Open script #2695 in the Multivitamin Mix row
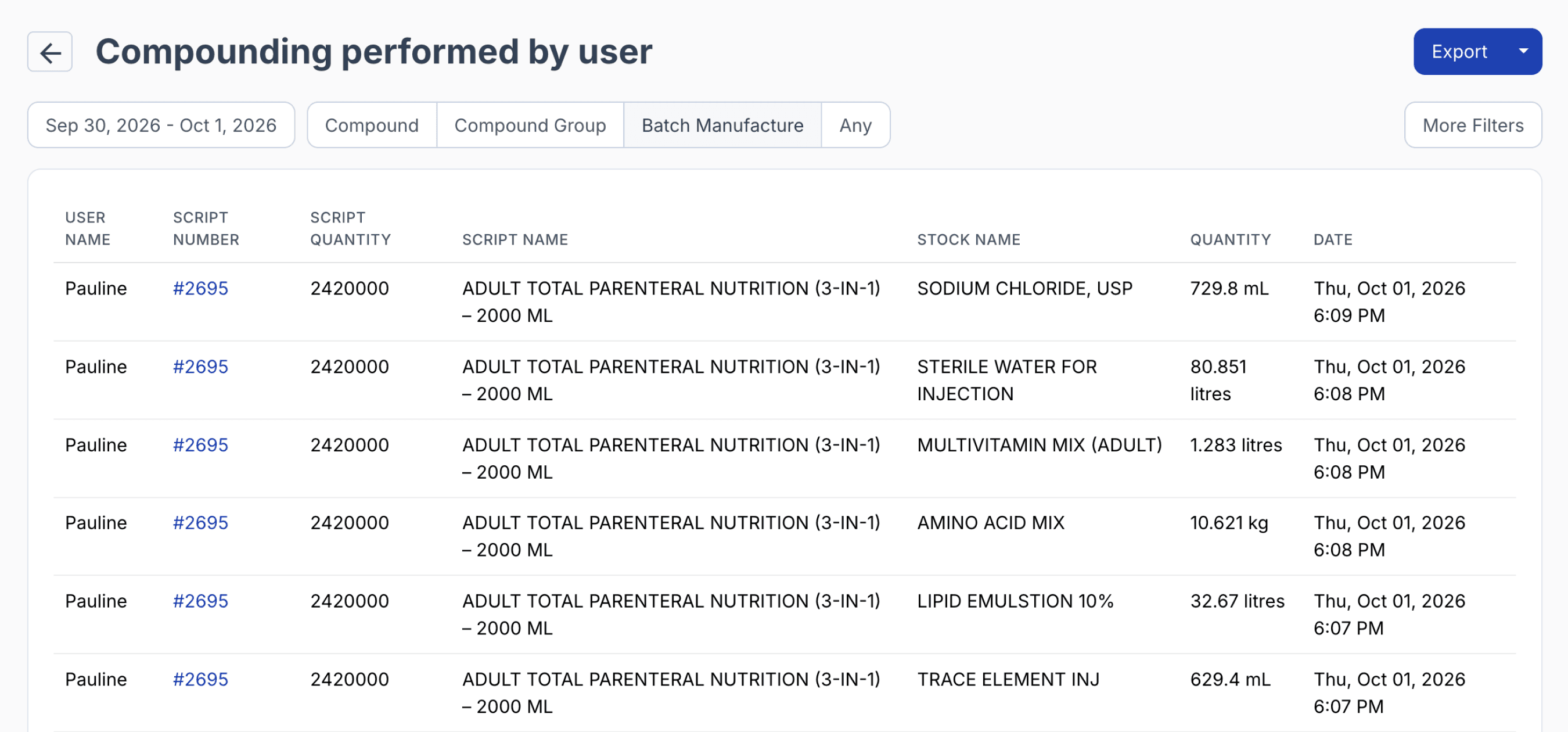This screenshot has width=1568, height=732. point(200,444)
